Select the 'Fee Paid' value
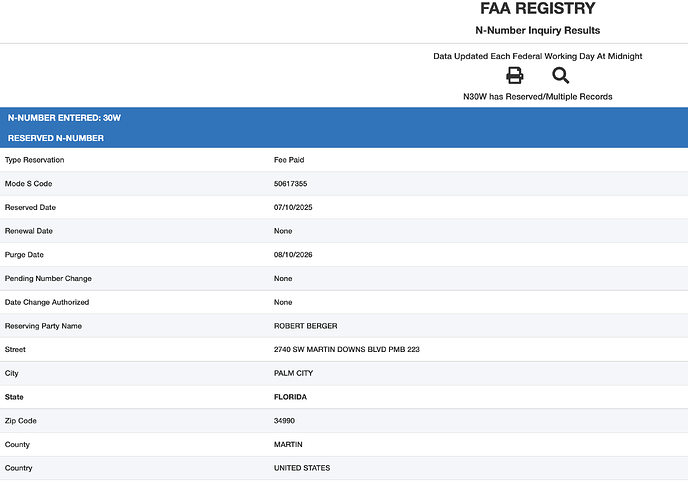Screen dimensions: 688x500 pyautogui.click(x=289, y=160)
